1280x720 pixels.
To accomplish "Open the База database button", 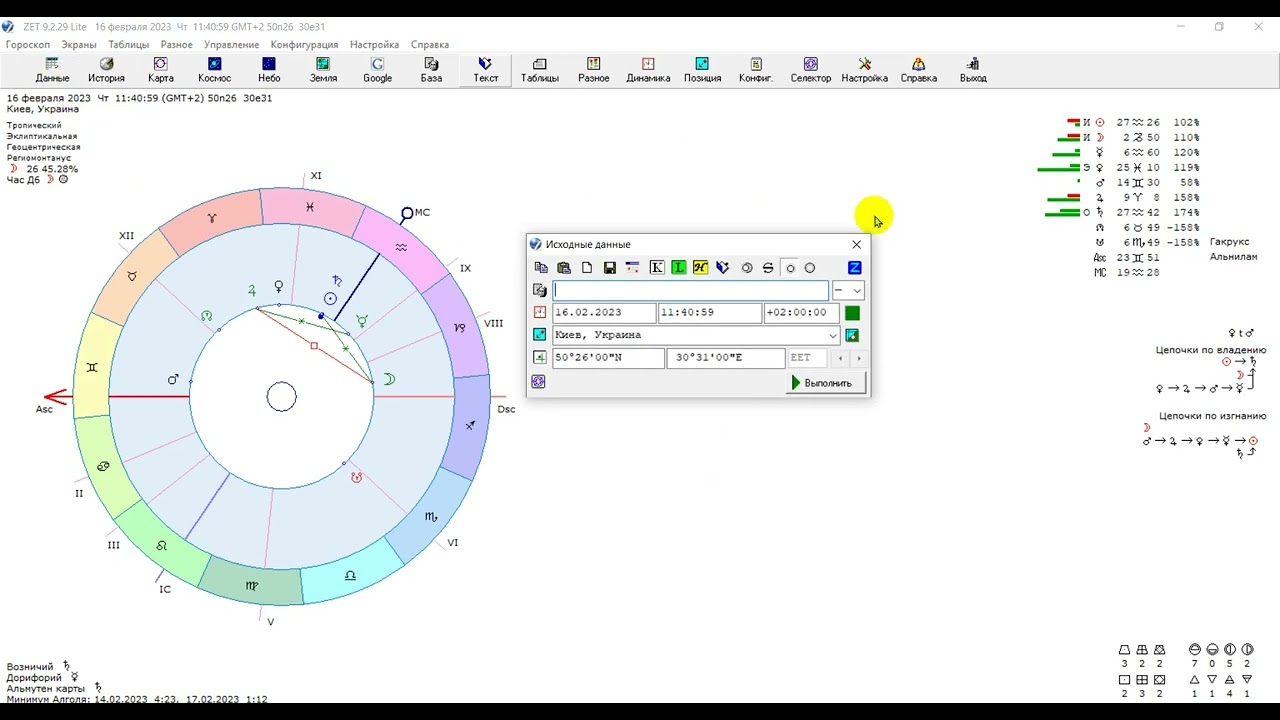I will 431,70.
